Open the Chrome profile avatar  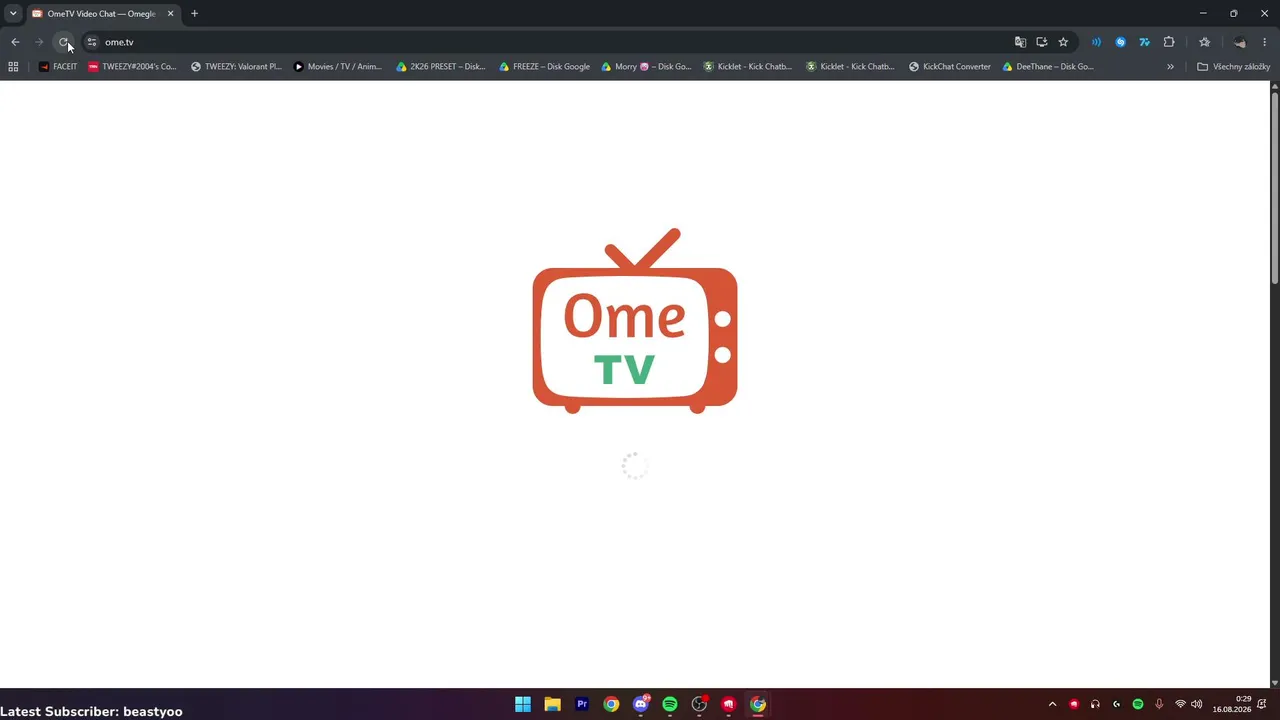coord(1240,42)
